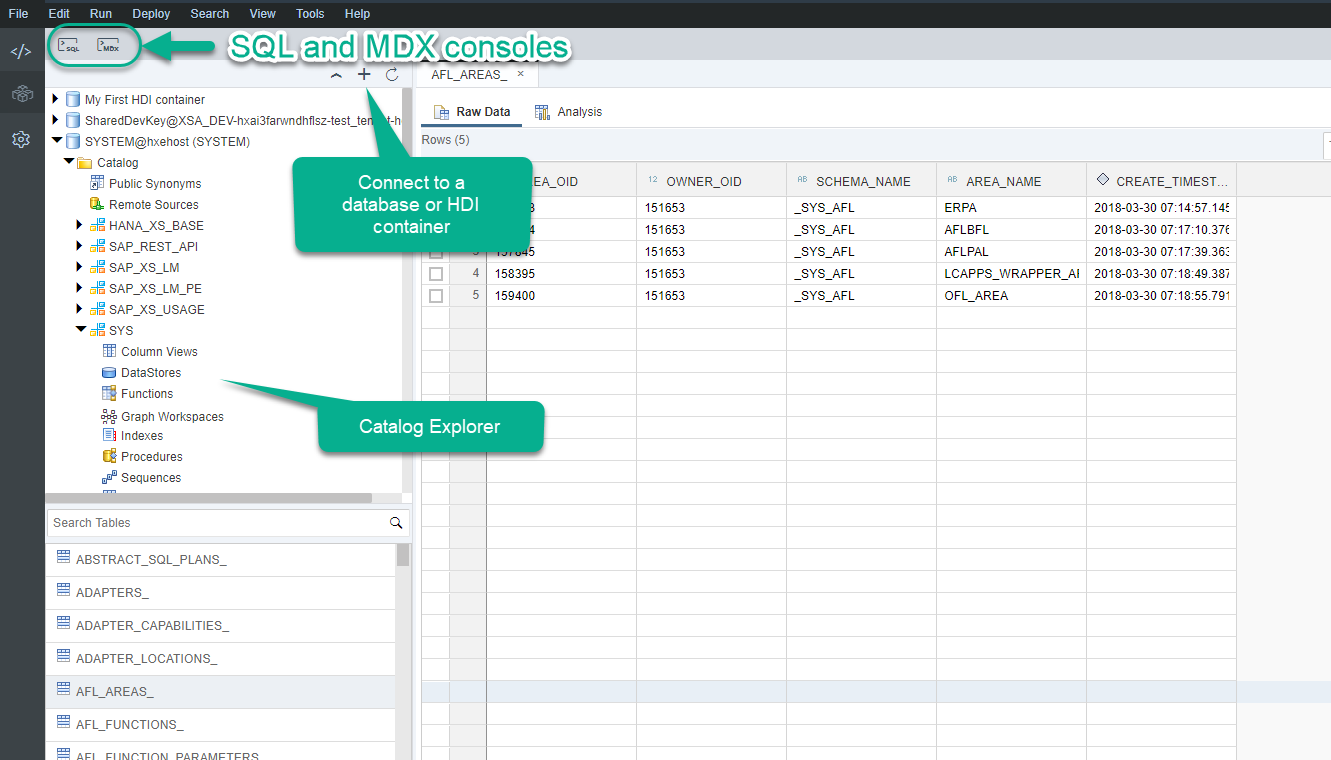Collapse all tree nodes in explorer
Image resolution: width=1331 pixels, height=760 pixels.
coord(336,75)
